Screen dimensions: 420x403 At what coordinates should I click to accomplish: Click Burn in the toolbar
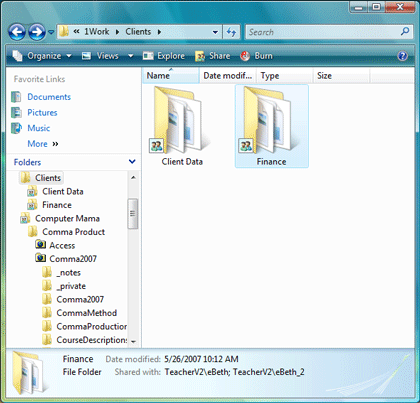coord(256,56)
